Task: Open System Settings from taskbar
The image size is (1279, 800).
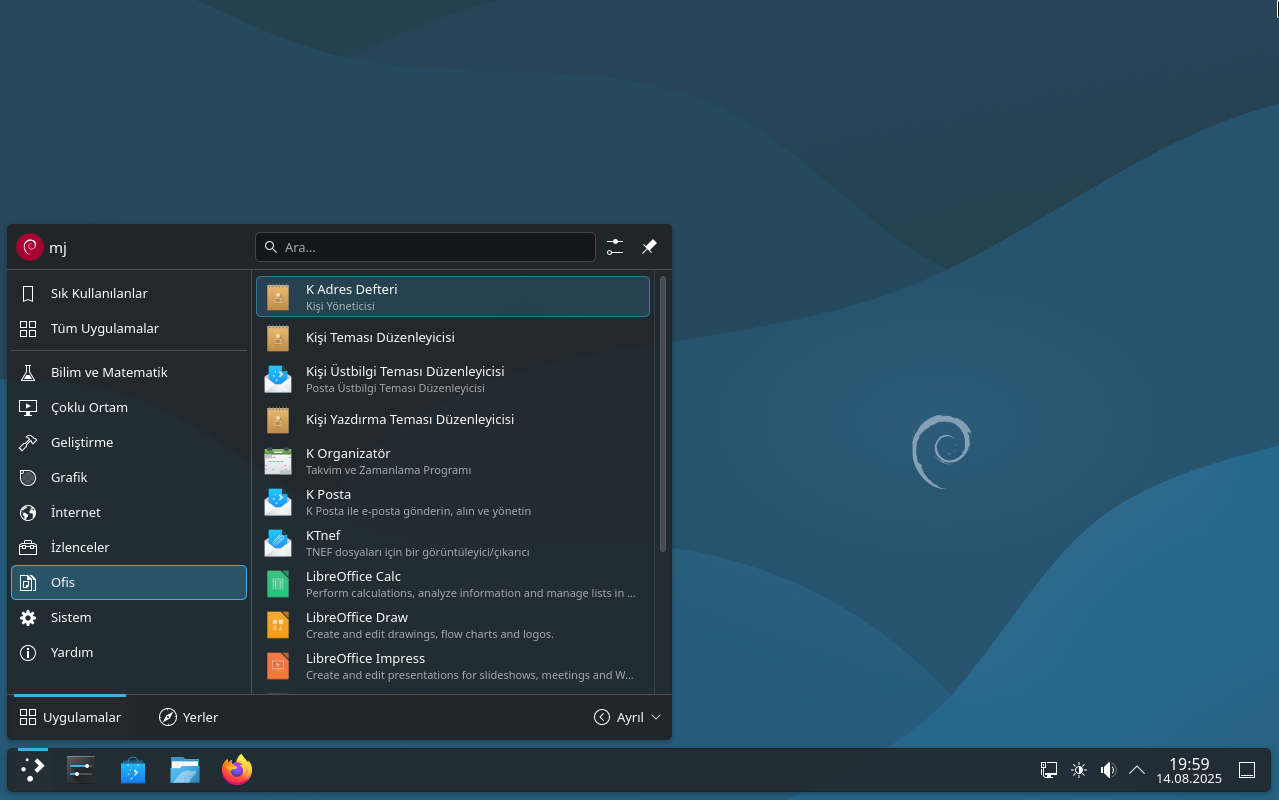Action: 81,770
